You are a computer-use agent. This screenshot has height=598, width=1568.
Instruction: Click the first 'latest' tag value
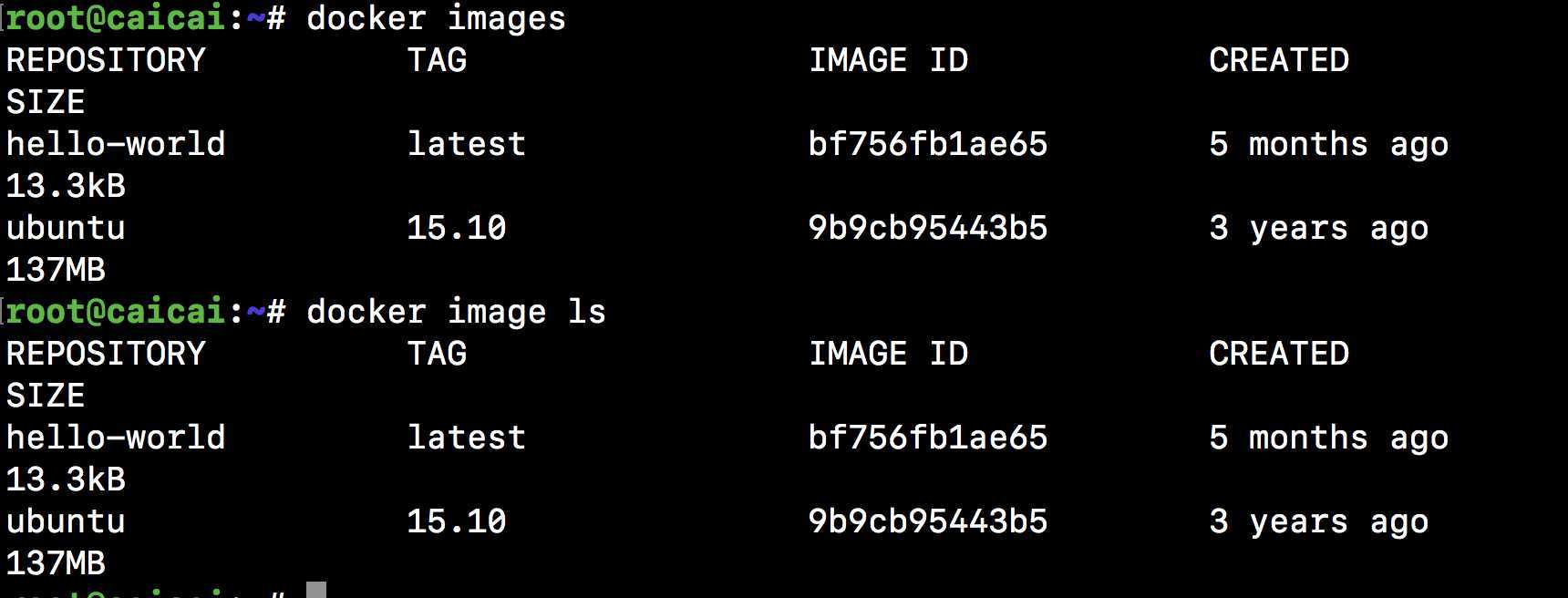[466, 144]
